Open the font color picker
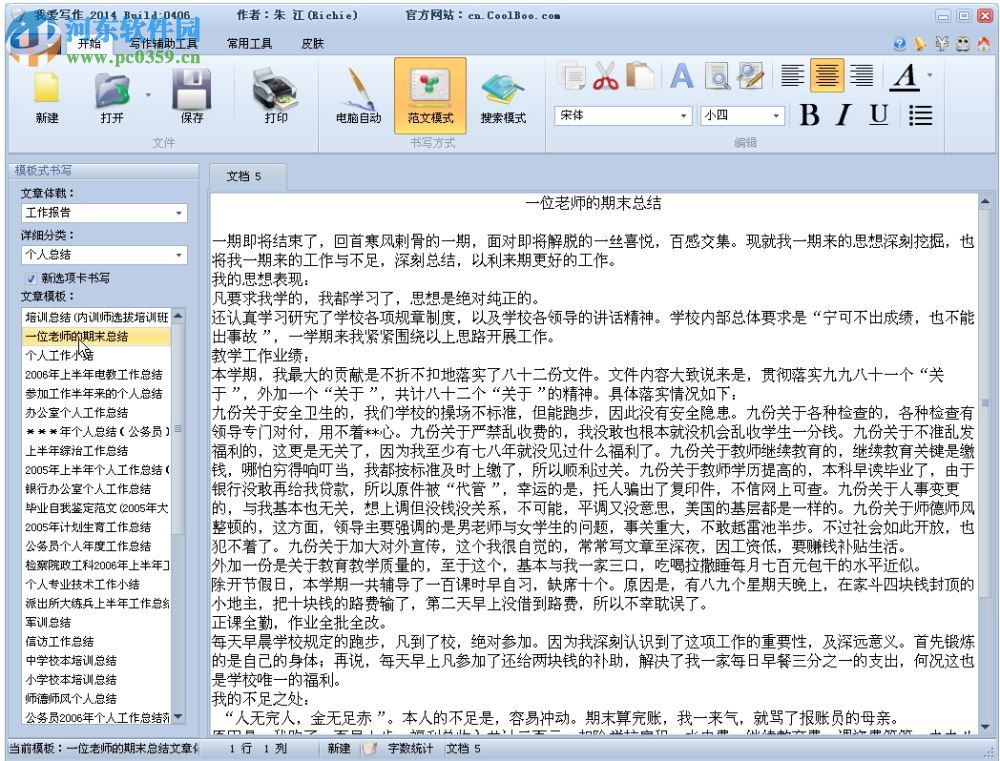Screen dimensions: 1000x761 click(x=903, y=77)
